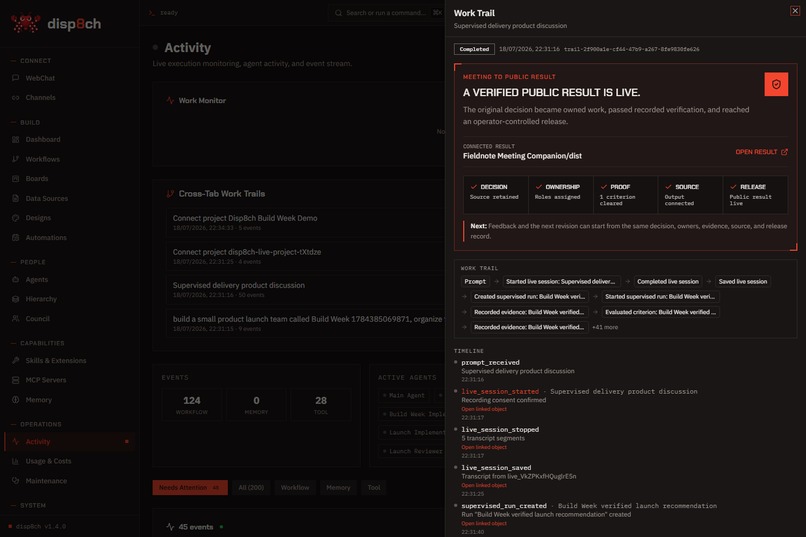This screenshot has width=806, height=537.
Task: Open Usage & Costs icon
Action: tap(15, 461)
